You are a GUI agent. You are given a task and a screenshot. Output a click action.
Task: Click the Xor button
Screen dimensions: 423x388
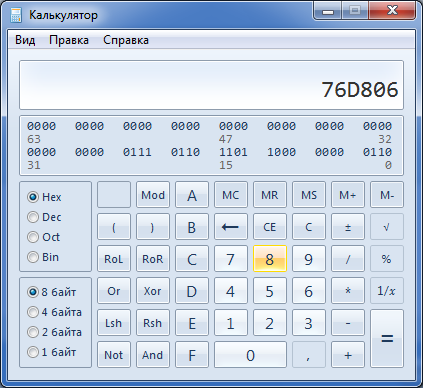[153, 291]
